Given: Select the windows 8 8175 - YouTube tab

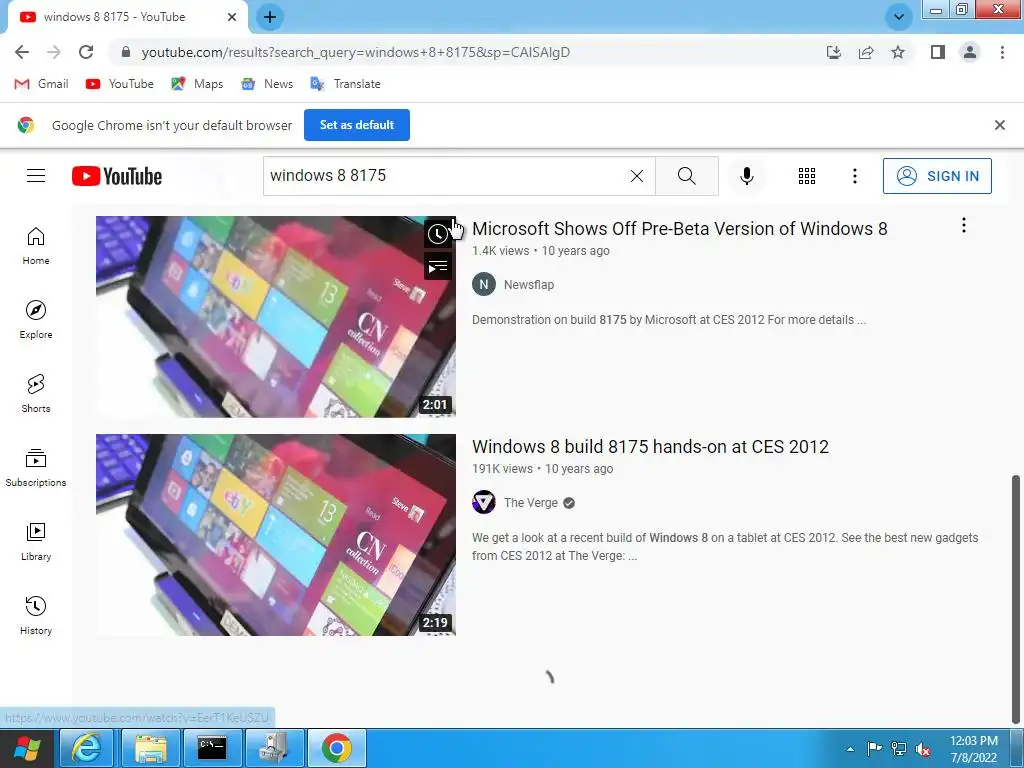Looking at the screenshot, I should click(x=127, y=17).
